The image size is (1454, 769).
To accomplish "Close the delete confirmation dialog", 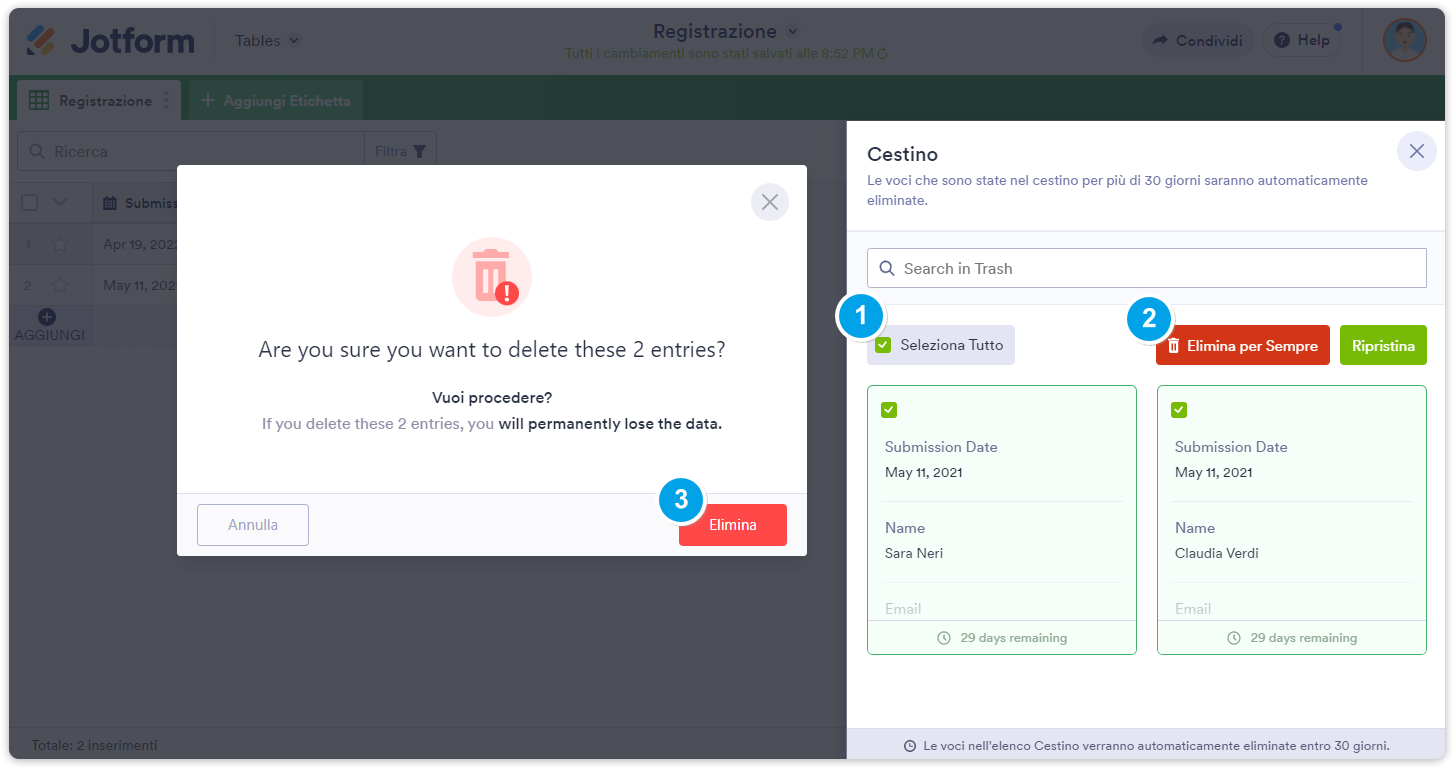I will coord(770,202).
